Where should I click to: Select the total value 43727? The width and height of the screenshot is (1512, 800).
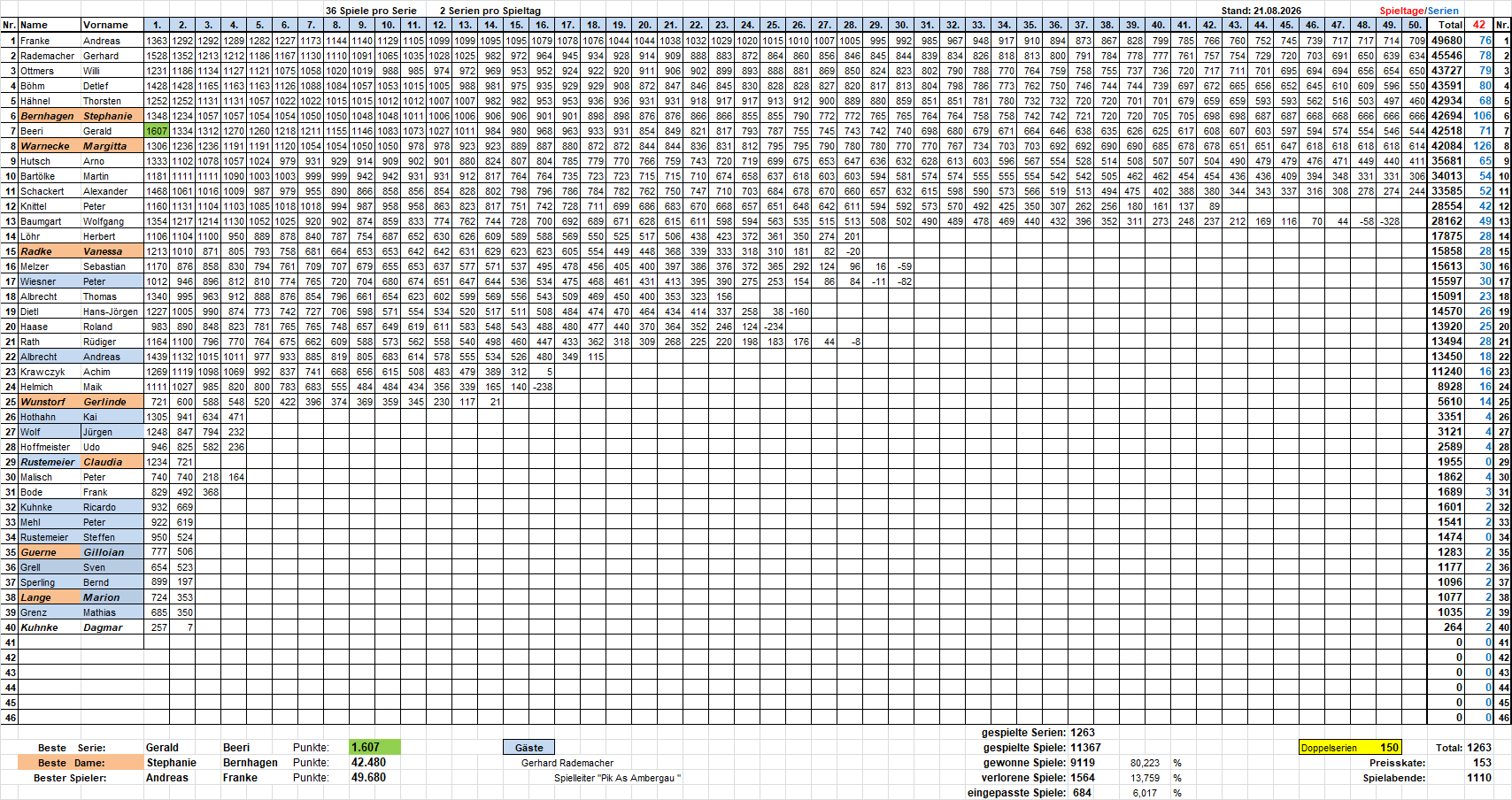[x=1446, y=71]
